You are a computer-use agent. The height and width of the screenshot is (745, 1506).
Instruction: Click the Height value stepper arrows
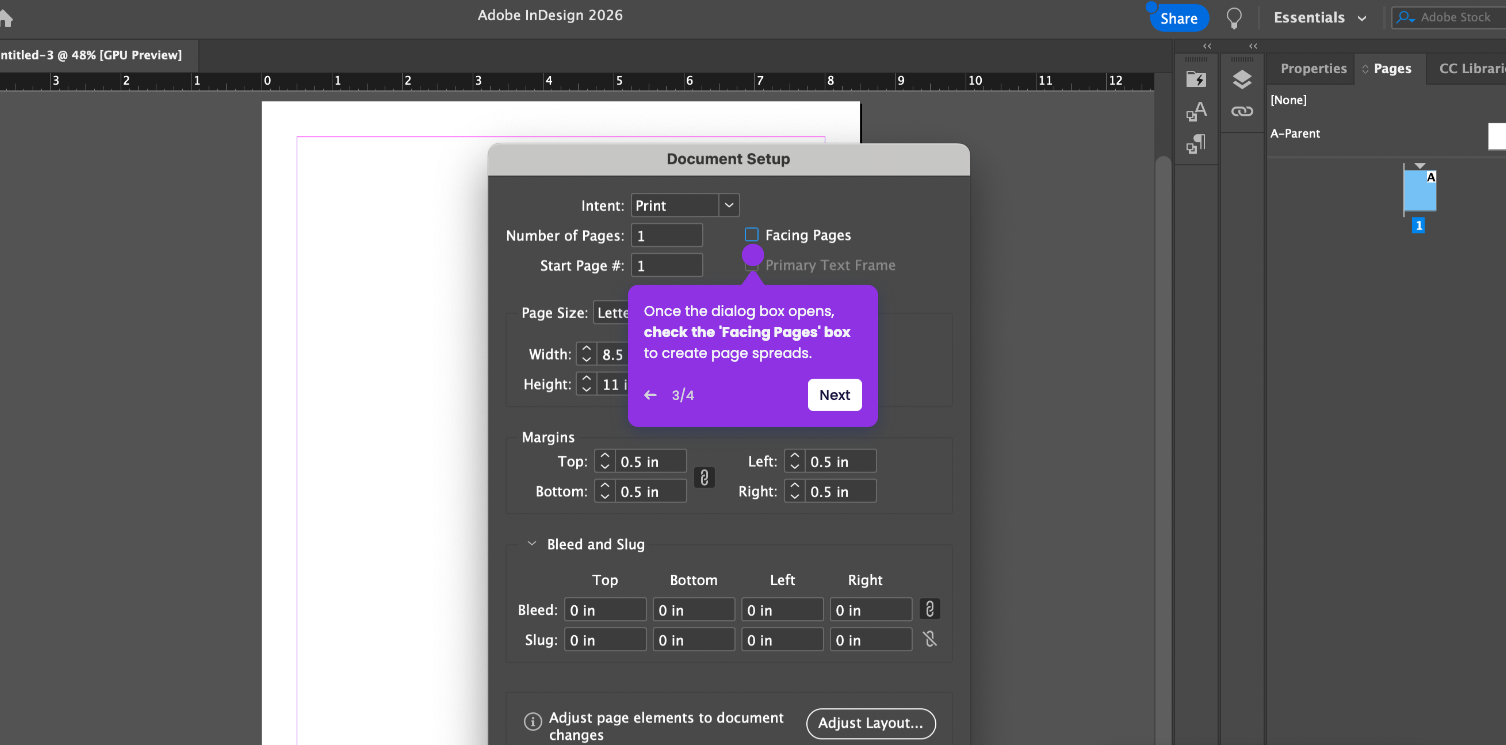point(587,384)
